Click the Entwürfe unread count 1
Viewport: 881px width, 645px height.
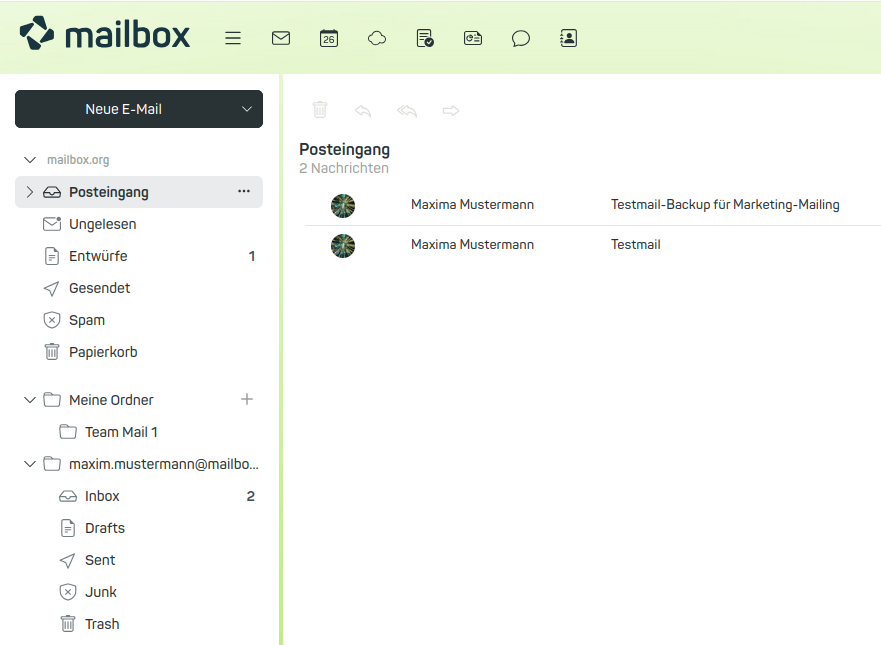click(x=252, y=256)
